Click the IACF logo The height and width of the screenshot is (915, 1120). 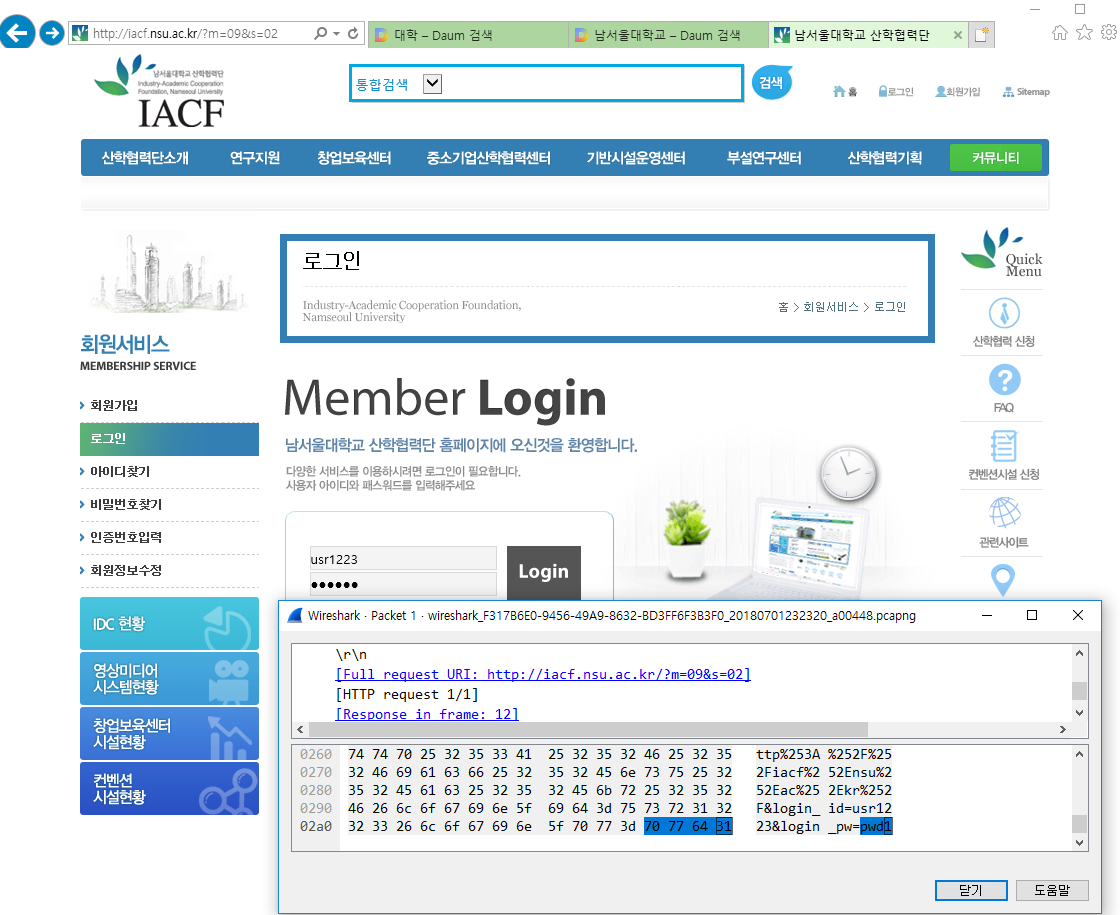[x=160, y=92]
